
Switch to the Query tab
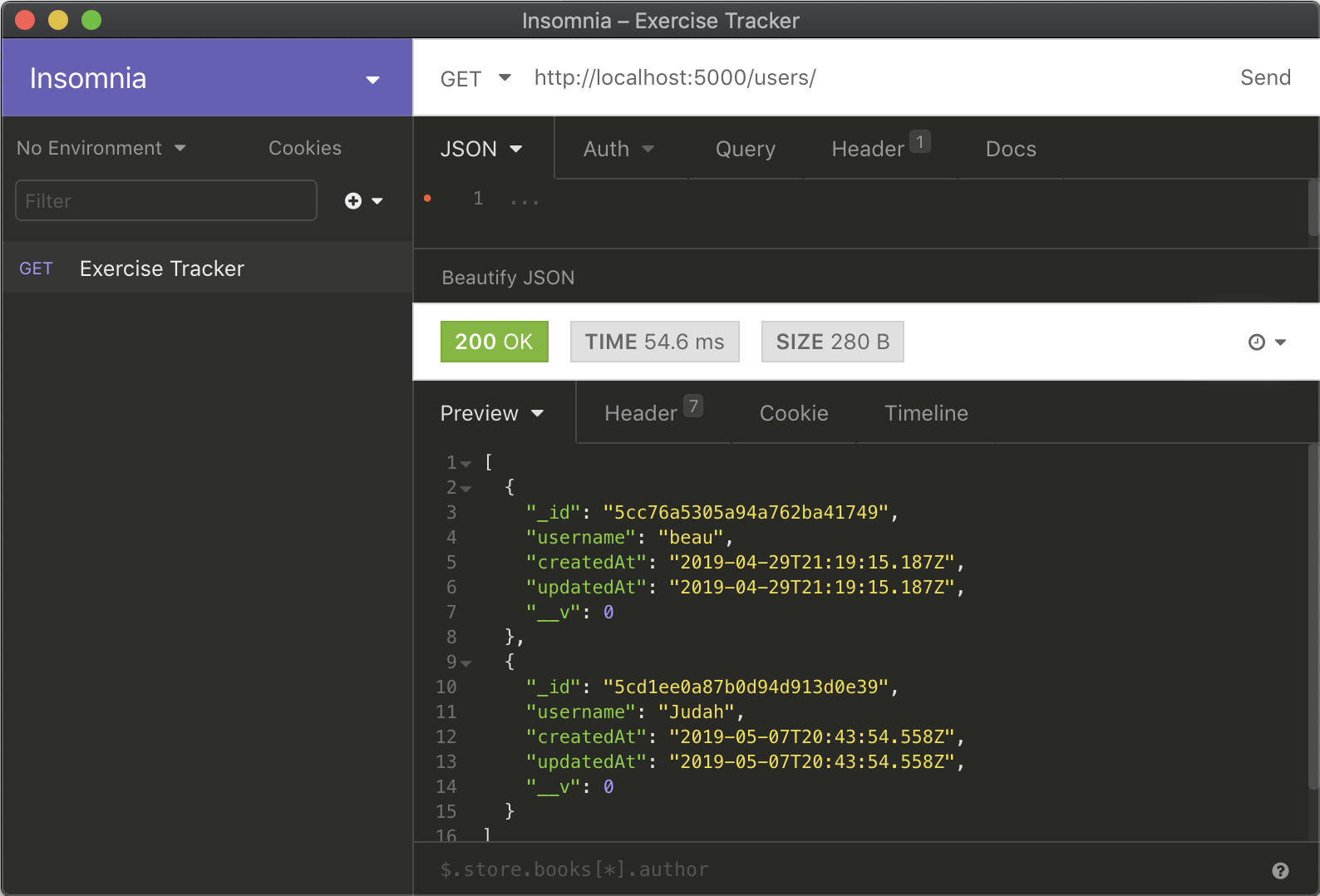[745, 149]
